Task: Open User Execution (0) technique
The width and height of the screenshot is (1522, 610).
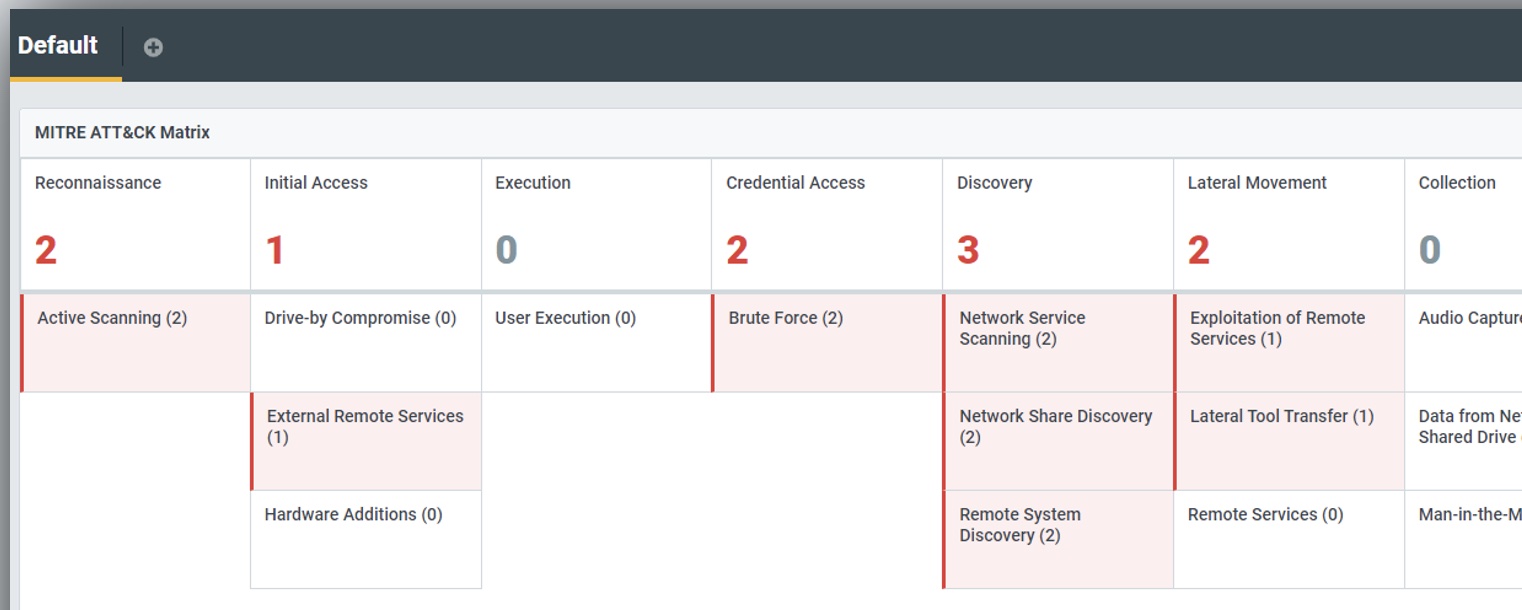Action: tap(596, 342)
